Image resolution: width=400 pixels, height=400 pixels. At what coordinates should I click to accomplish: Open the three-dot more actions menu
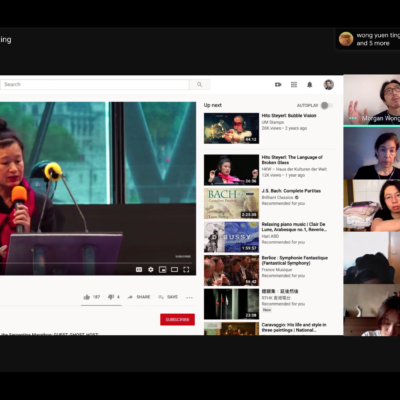[x=189, y=297]
